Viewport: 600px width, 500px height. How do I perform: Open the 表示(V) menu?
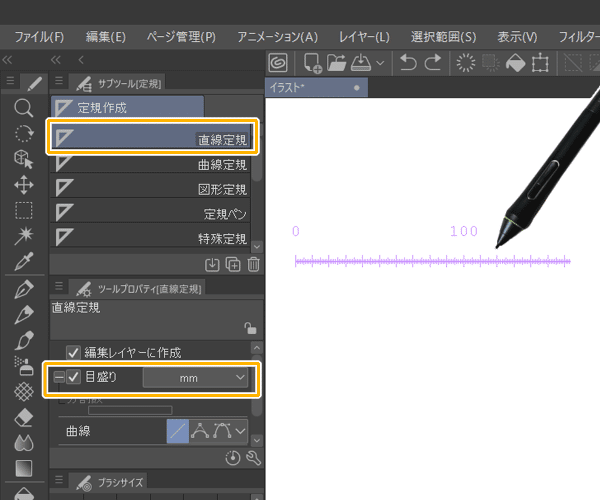[517, 37]
